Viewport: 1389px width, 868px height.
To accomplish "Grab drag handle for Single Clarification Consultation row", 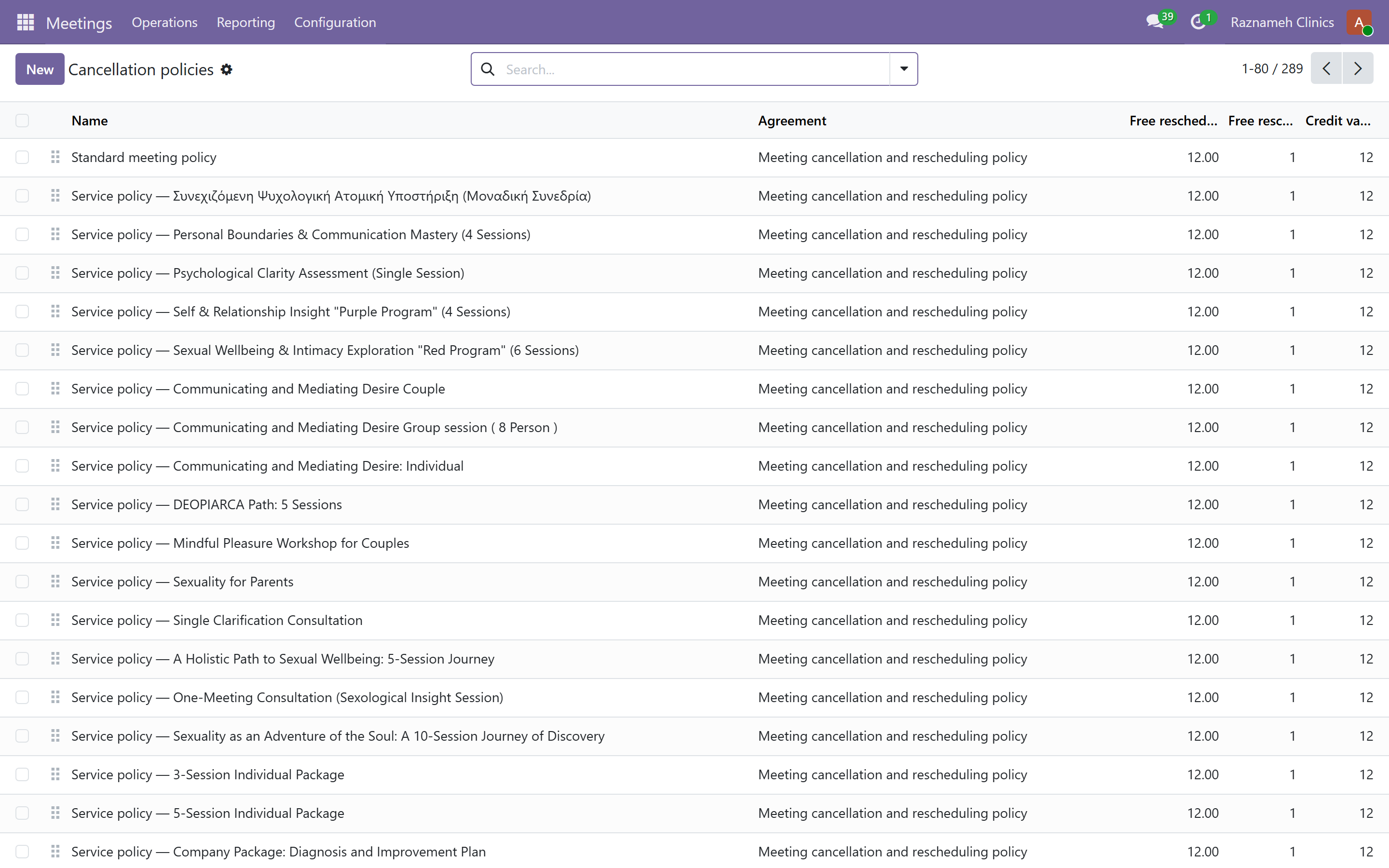I will coord(55,620).
